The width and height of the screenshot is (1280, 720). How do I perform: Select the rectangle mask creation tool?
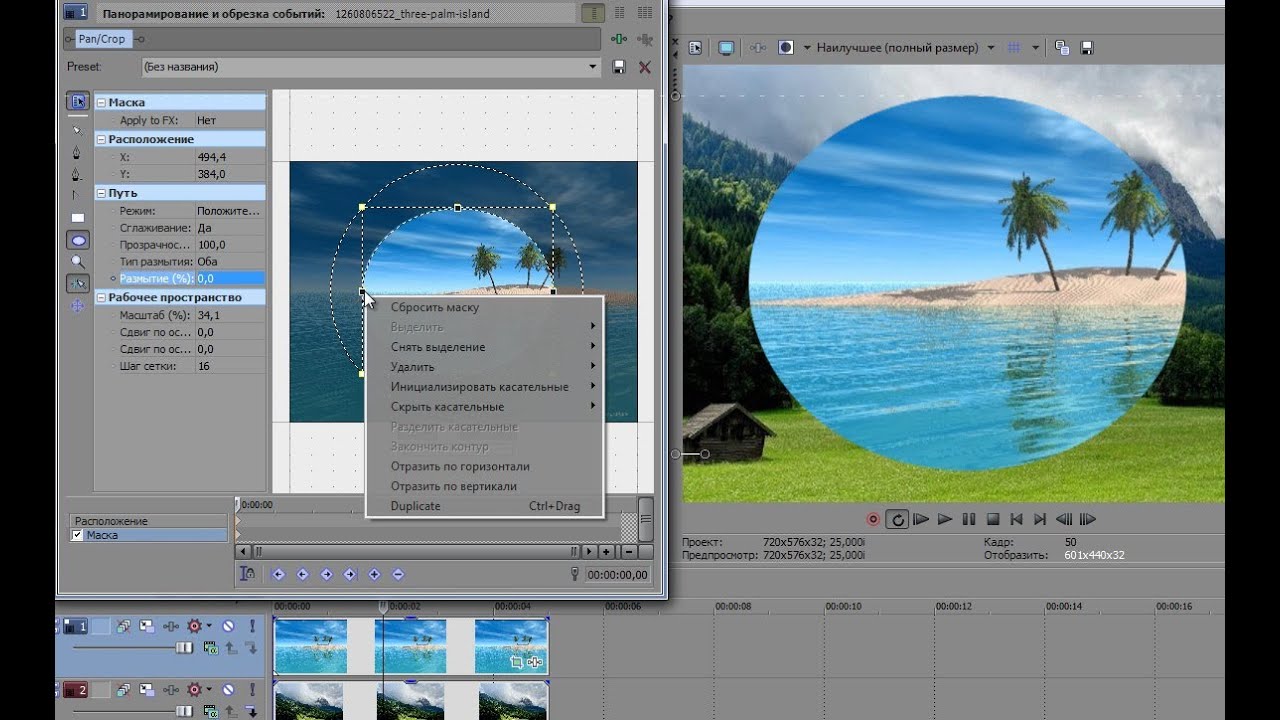click(77, 217)
